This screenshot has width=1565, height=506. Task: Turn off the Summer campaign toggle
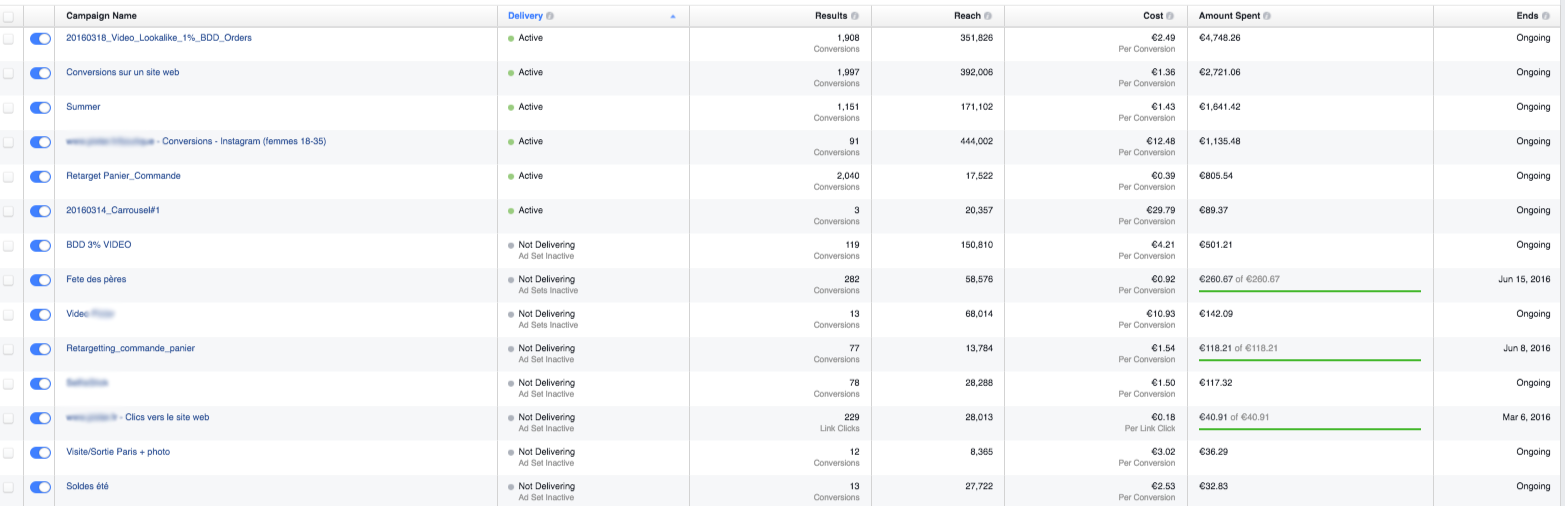41,107
